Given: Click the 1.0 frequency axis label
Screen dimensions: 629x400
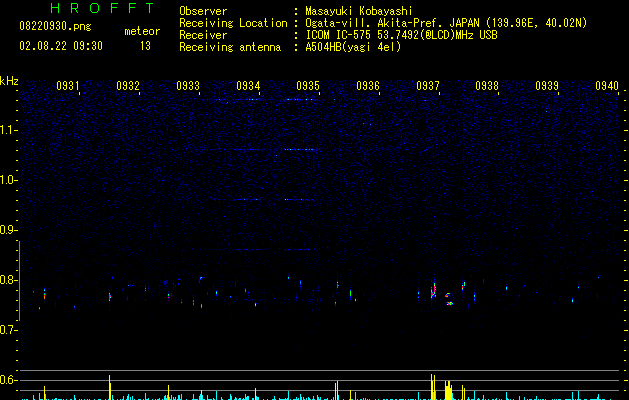Looking at the screenshot, I should [8, 180].
